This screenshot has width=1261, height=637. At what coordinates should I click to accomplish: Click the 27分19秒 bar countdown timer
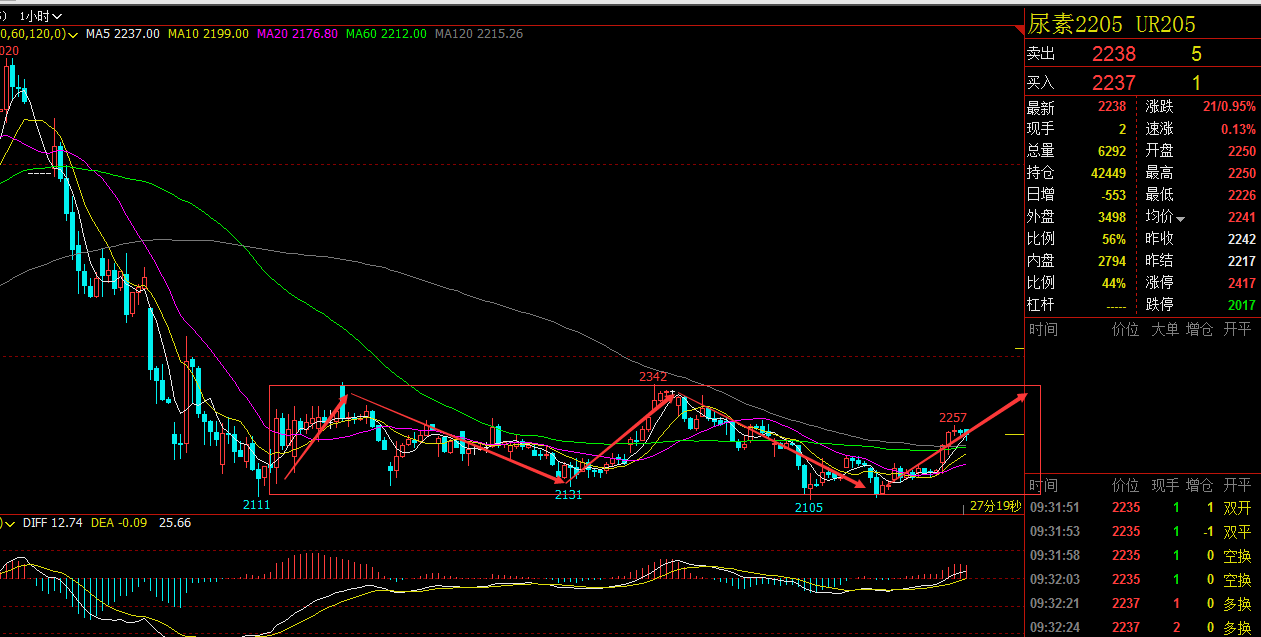click(x=995, y=506)
